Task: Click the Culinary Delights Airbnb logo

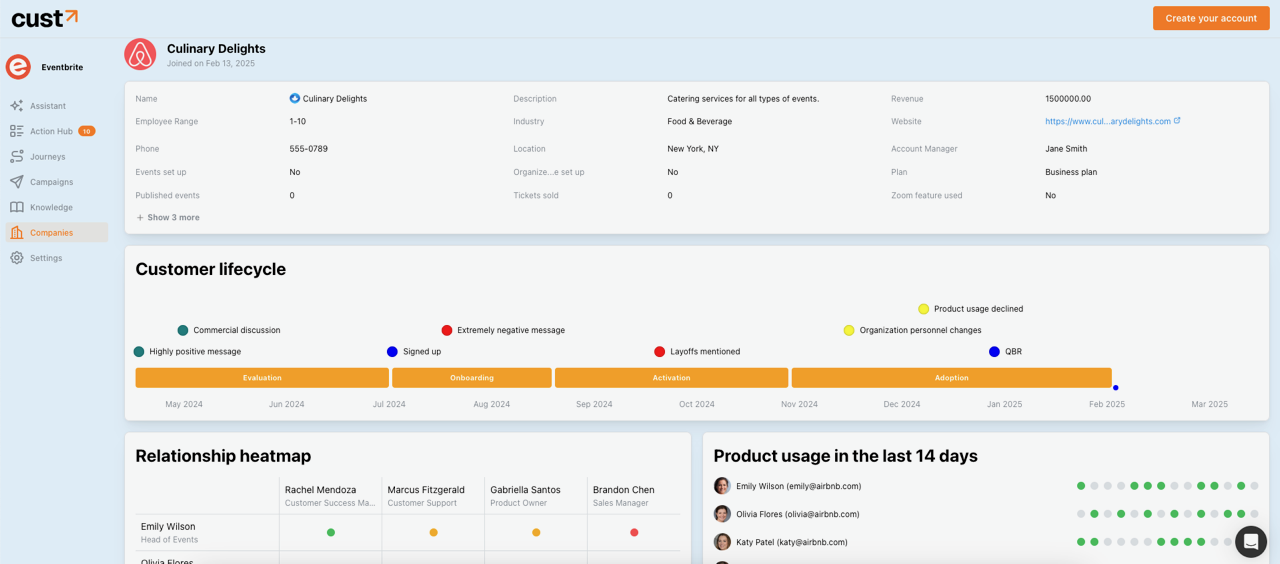Action: pos(140,54)
